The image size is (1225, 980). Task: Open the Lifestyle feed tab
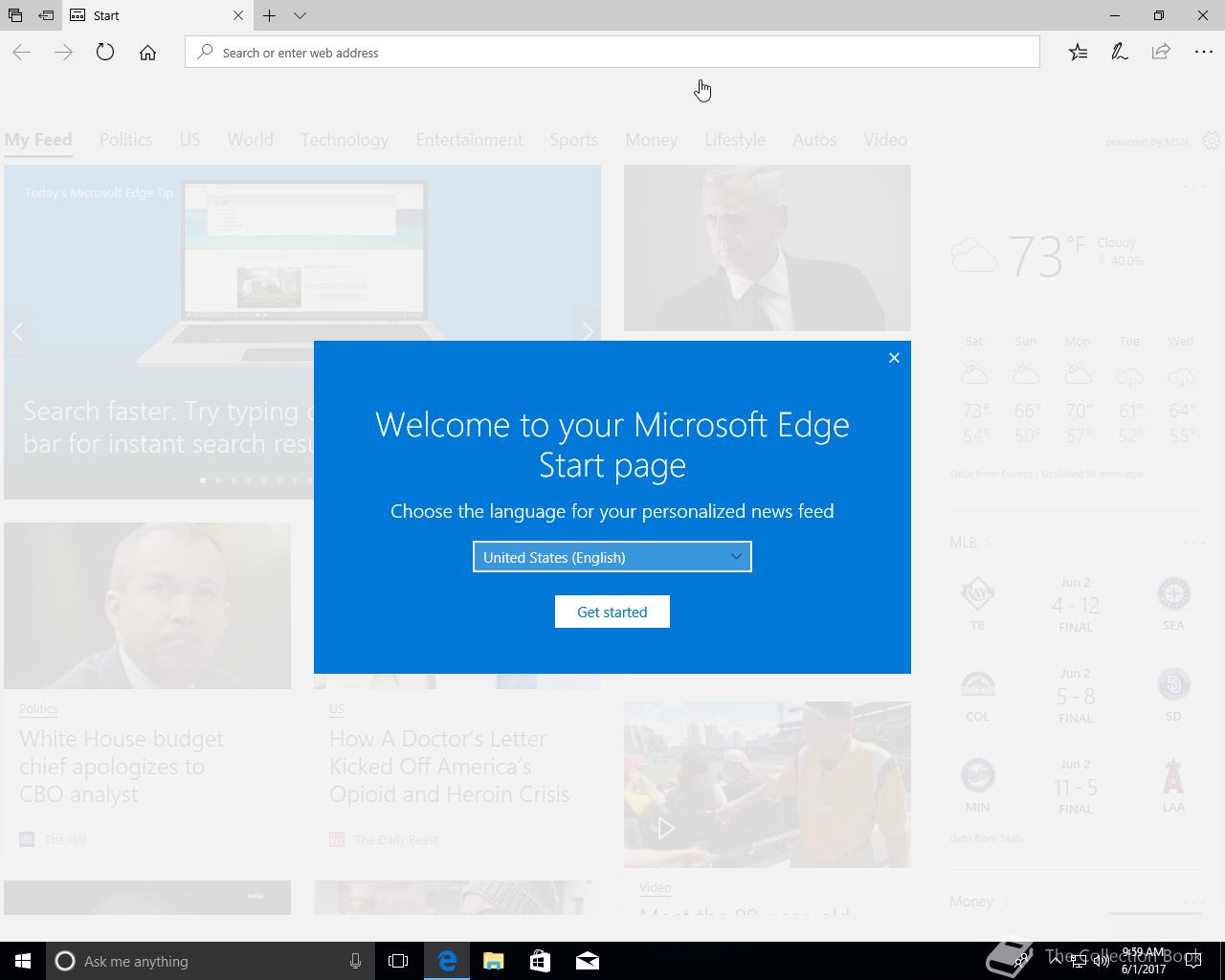click(735, 140)
